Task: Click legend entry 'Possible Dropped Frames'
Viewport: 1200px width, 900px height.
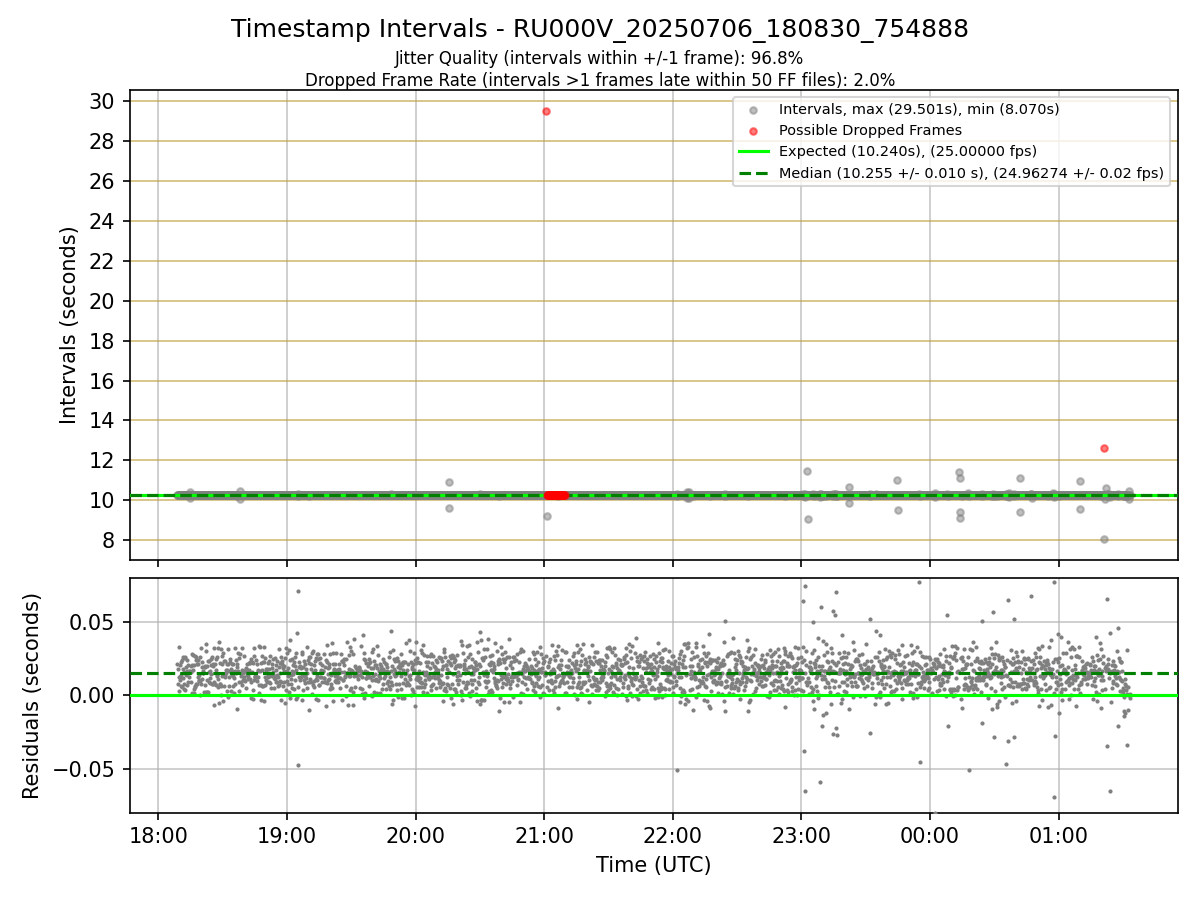Action: (x=870, y=130)
